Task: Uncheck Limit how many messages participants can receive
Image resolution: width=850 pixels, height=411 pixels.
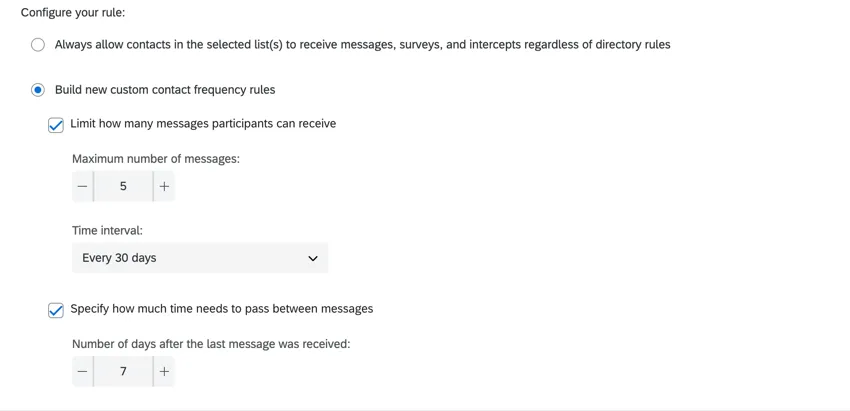Action: tap(56, 125)
